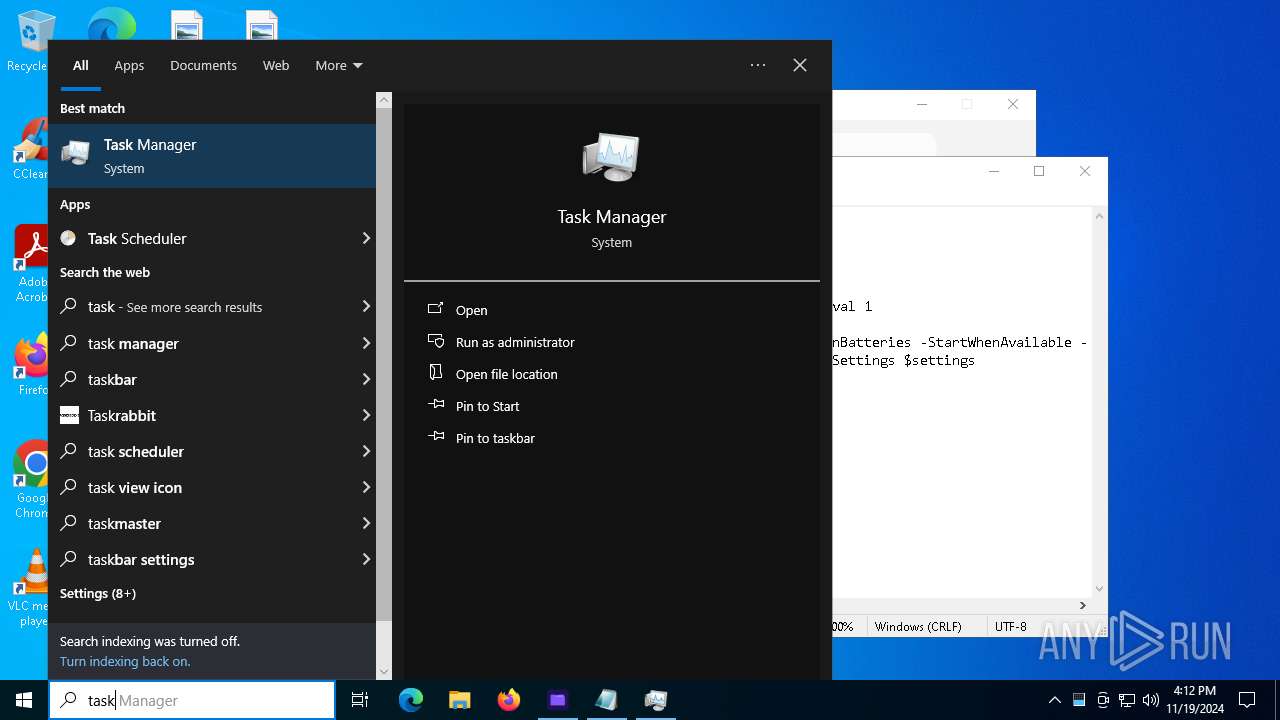
Task: Click the 'Settings $settings' text in Notepad
Action: click(x=903, y=360)
